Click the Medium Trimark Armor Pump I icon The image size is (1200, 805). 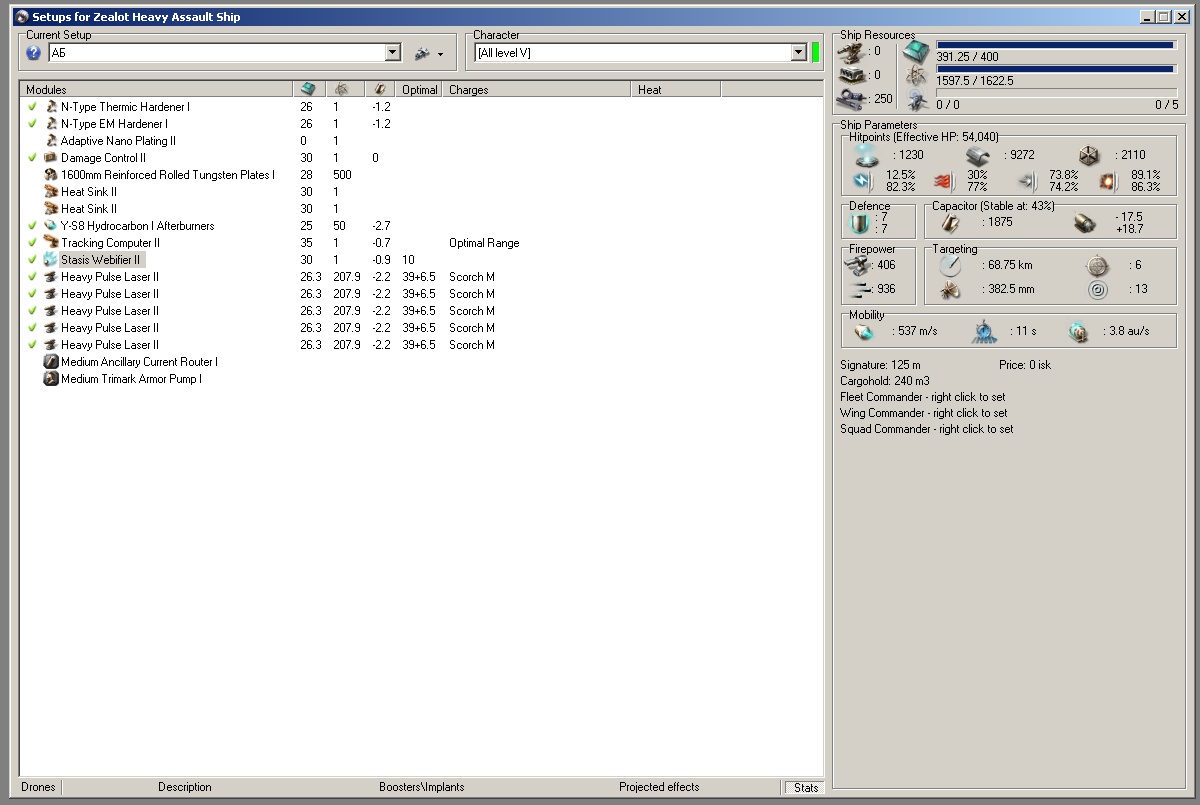tap(51, 378)
